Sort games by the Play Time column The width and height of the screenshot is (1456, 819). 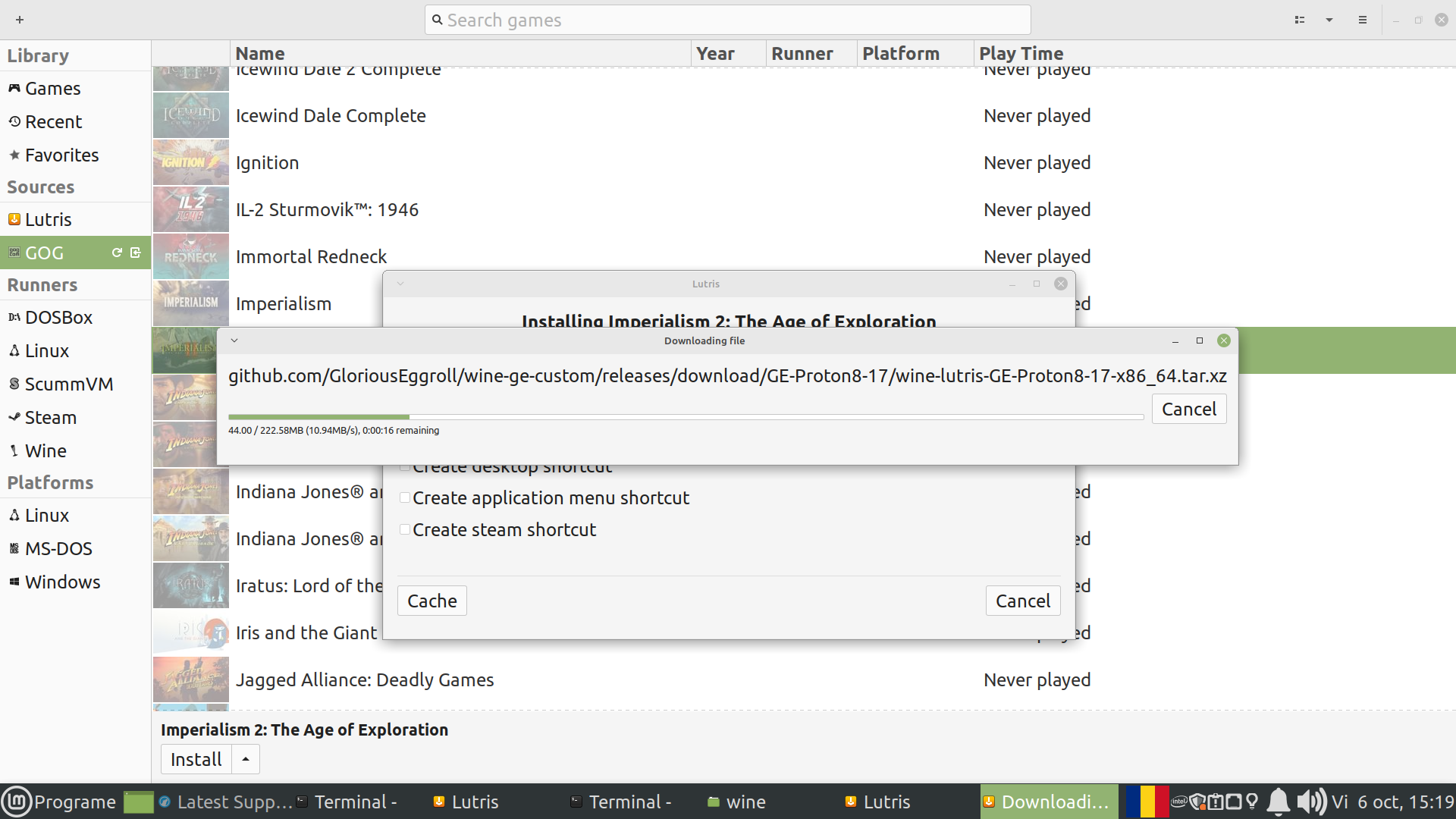(x=1213, y=54)
